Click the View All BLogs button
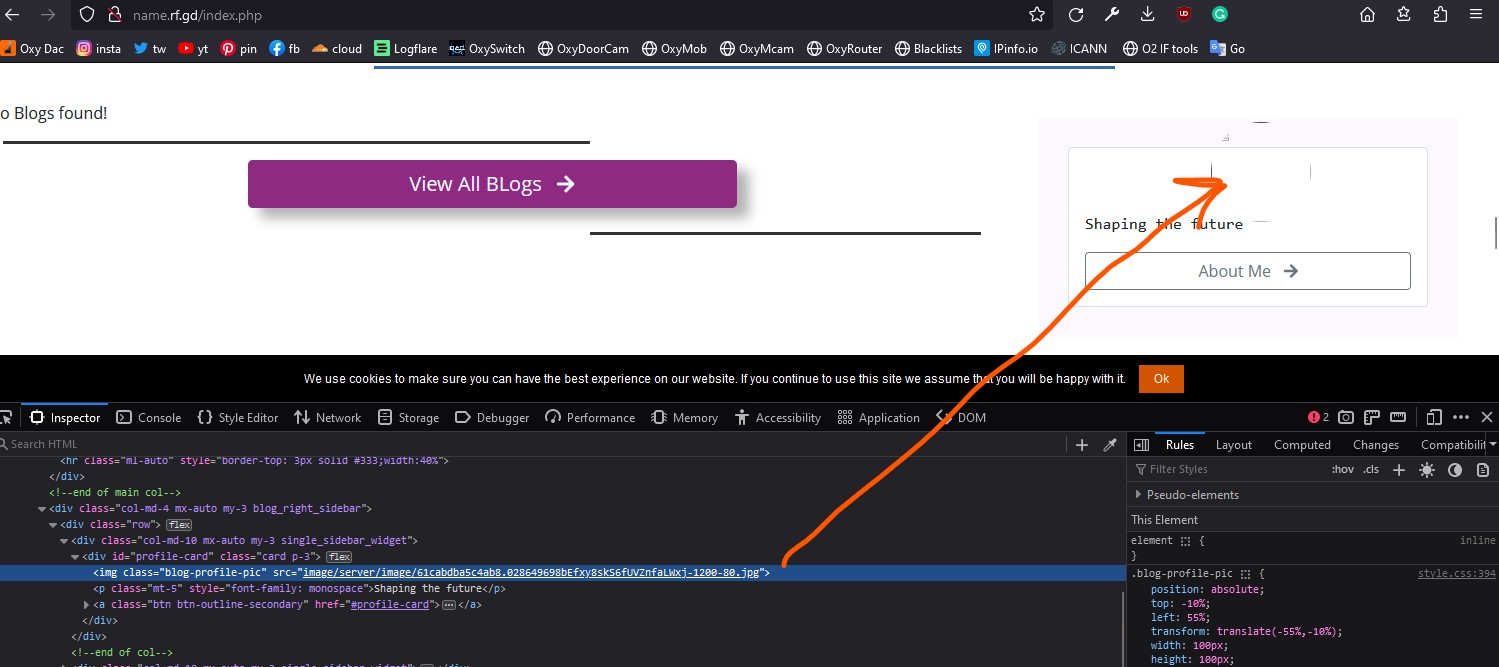The image size is (1499, 667). 492,184
